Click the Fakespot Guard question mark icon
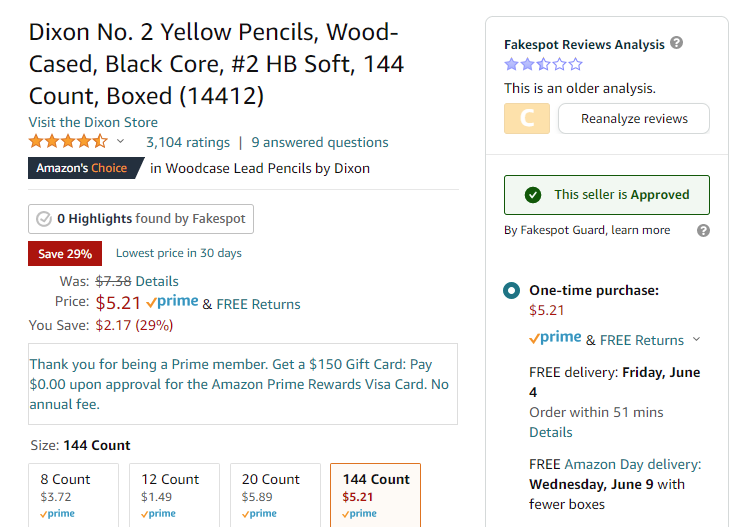Image resolution: width=730 pixels, height=527 pixels. [x=703, y=230]
